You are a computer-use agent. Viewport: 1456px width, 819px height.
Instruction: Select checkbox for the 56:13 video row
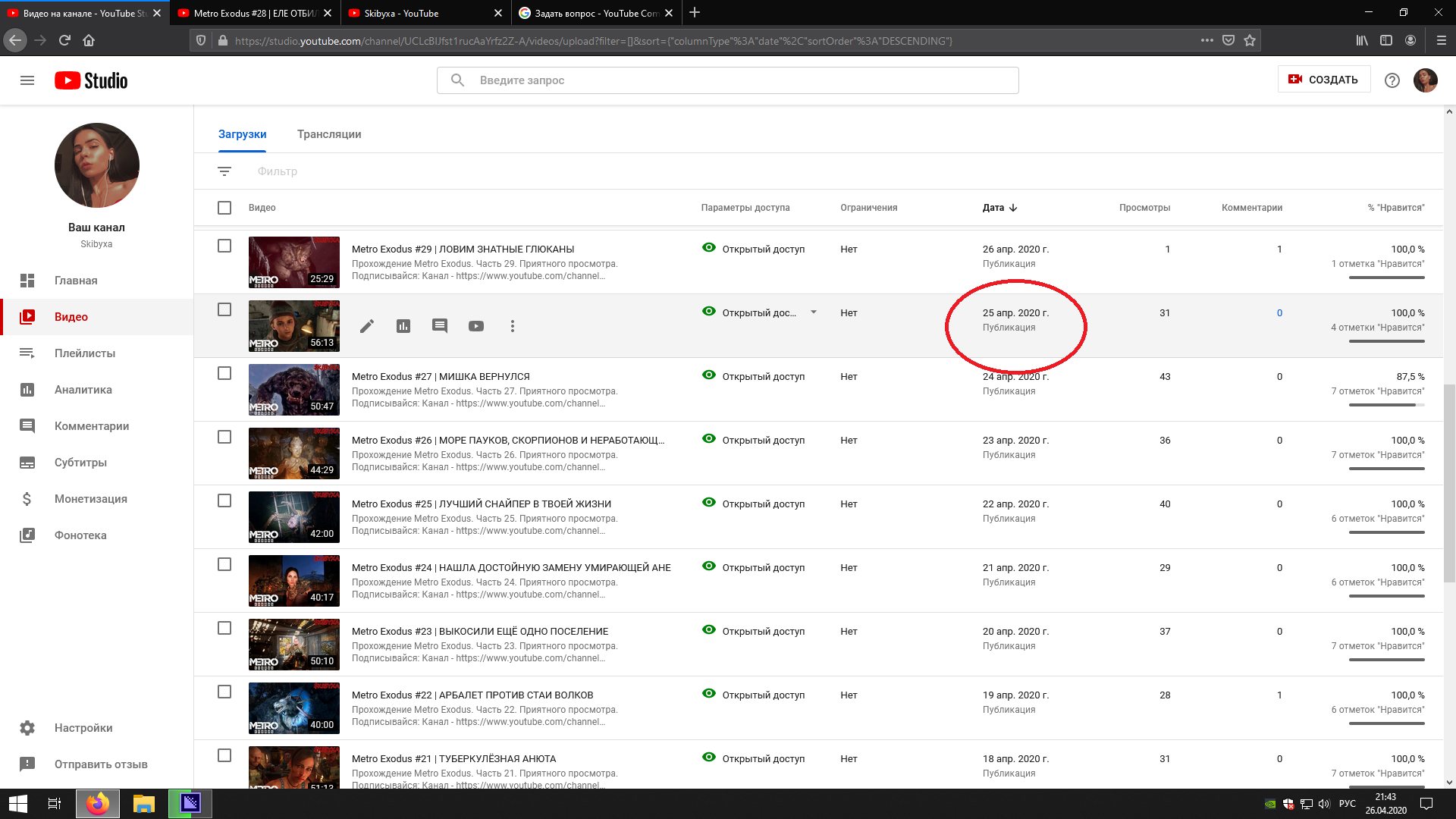pos(224,309)
